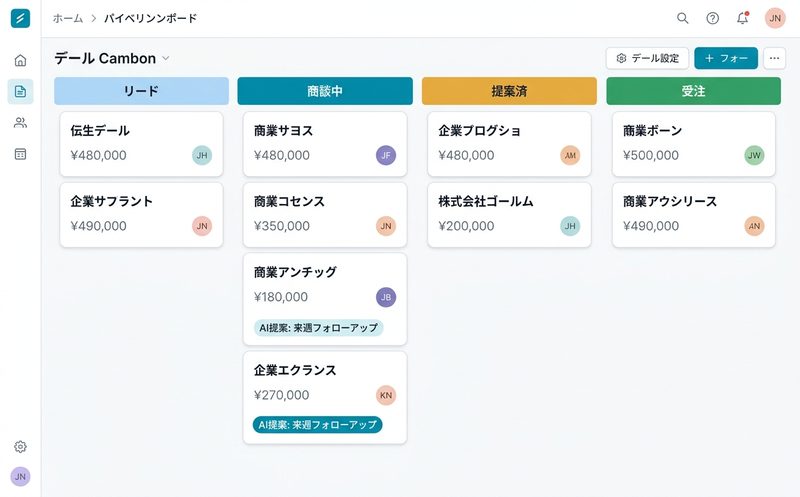Viewport: 800px width, 497px height.
Task: Click JW avatar on 商業ボーン card
Action: pyautogui.click(x=755, y=155)
